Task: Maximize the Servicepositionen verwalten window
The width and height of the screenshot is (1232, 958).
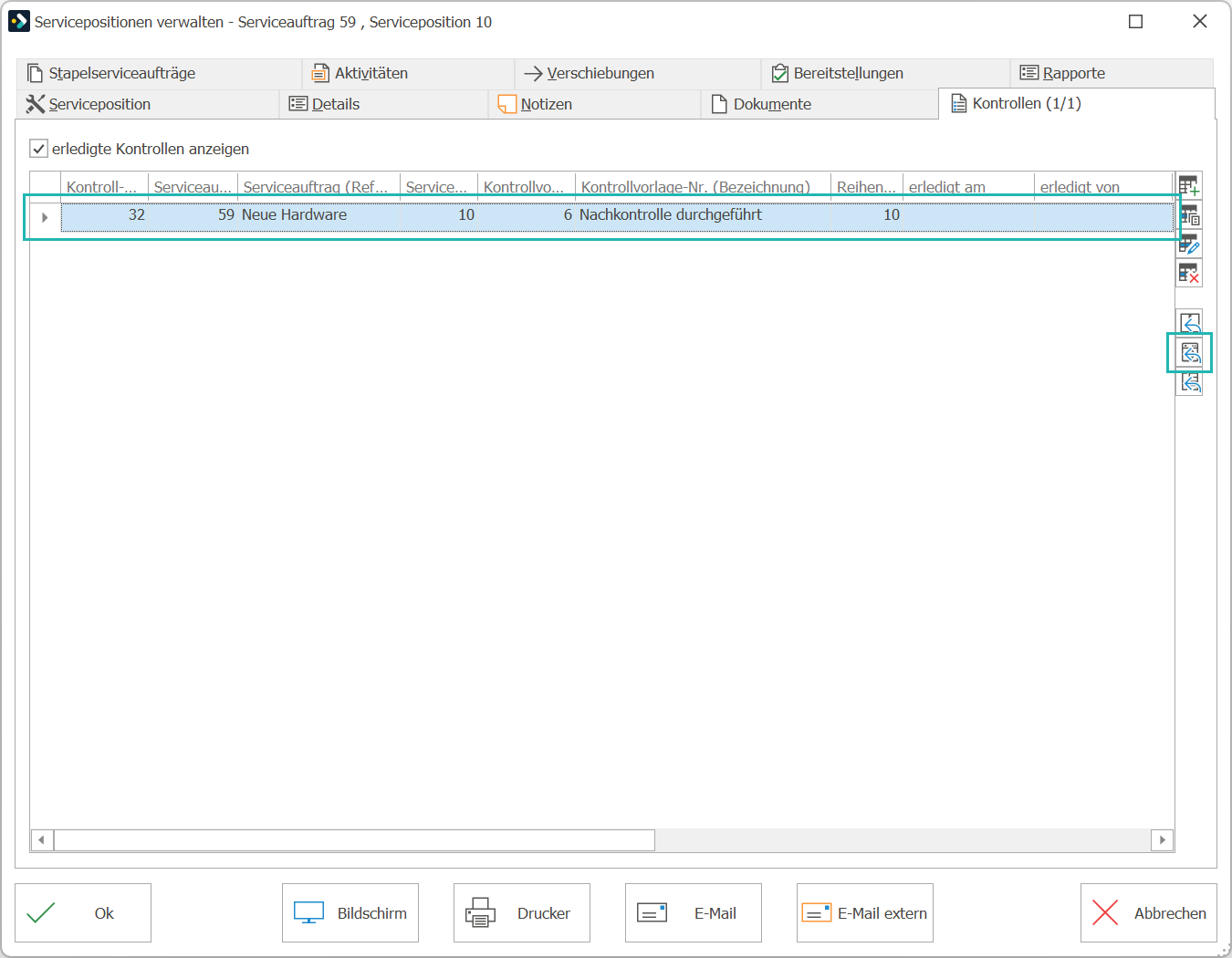Action: [1136, 21]
